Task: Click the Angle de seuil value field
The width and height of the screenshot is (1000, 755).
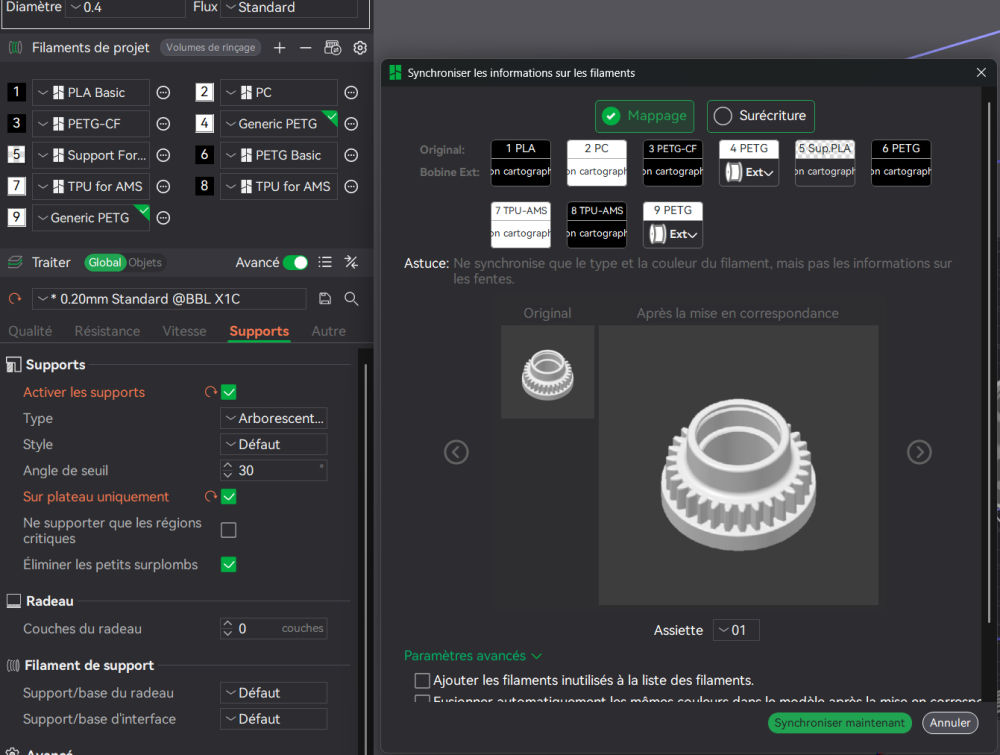Action: tap(274, 471)
